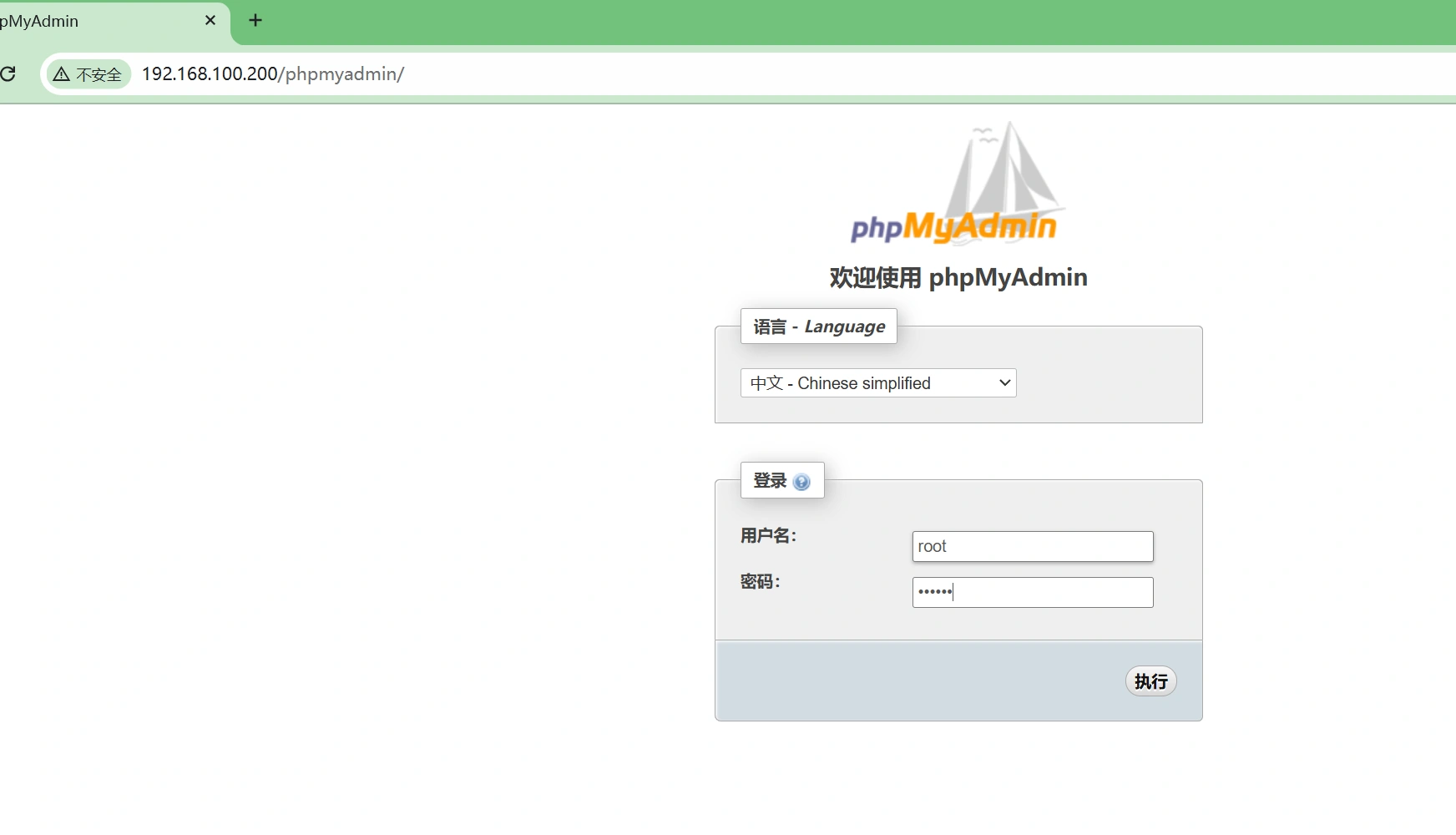This screenshot has width=1456, height=835.
Task: Open the 中文 - Chinese simplified language dropdown
Action: point(878,383)
